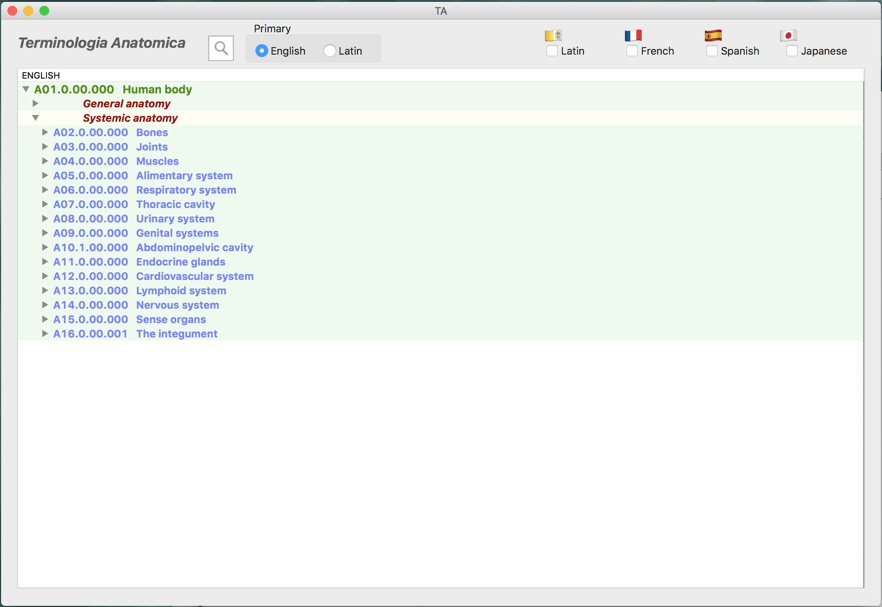Expand the General anatomy section

(x=36, y=104)
